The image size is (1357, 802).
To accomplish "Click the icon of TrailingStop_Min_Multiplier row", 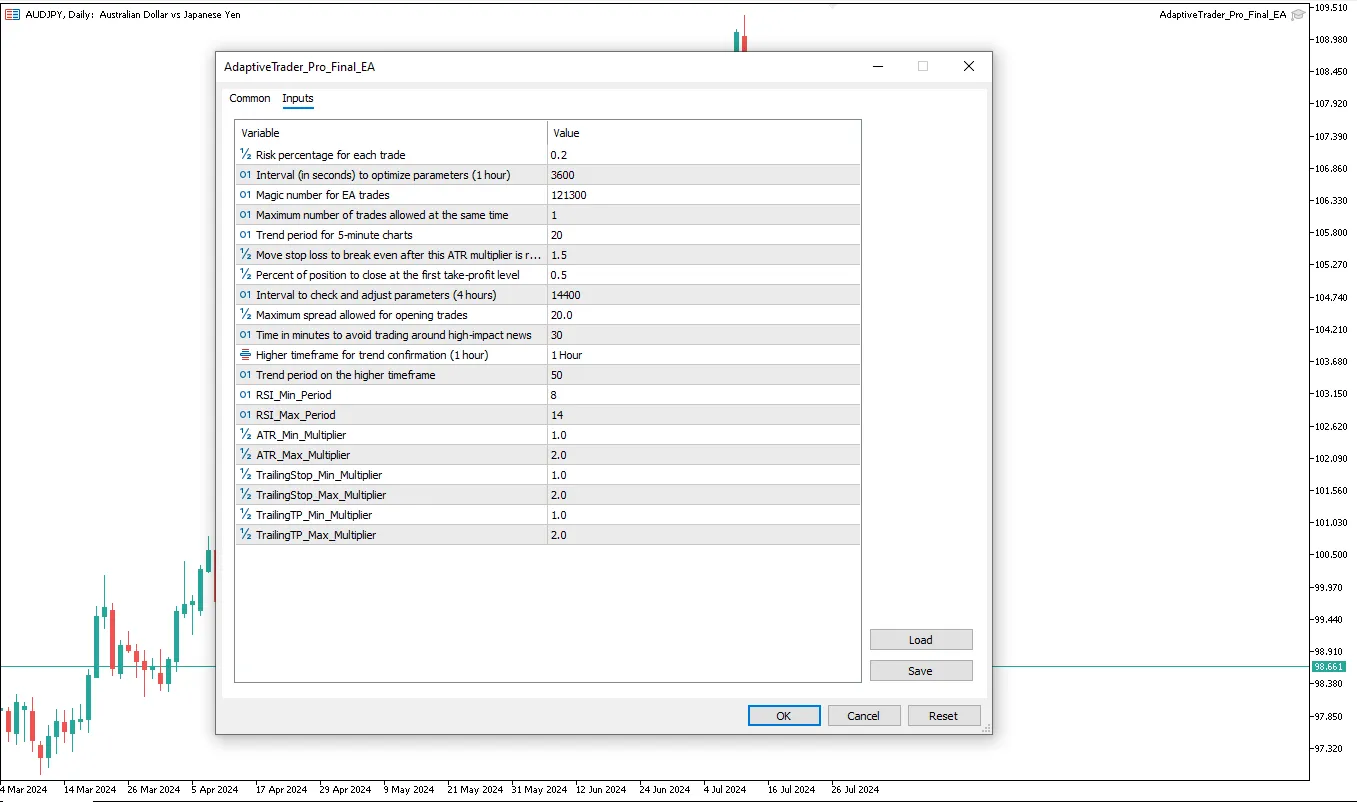I will click(x=246, y=475).
